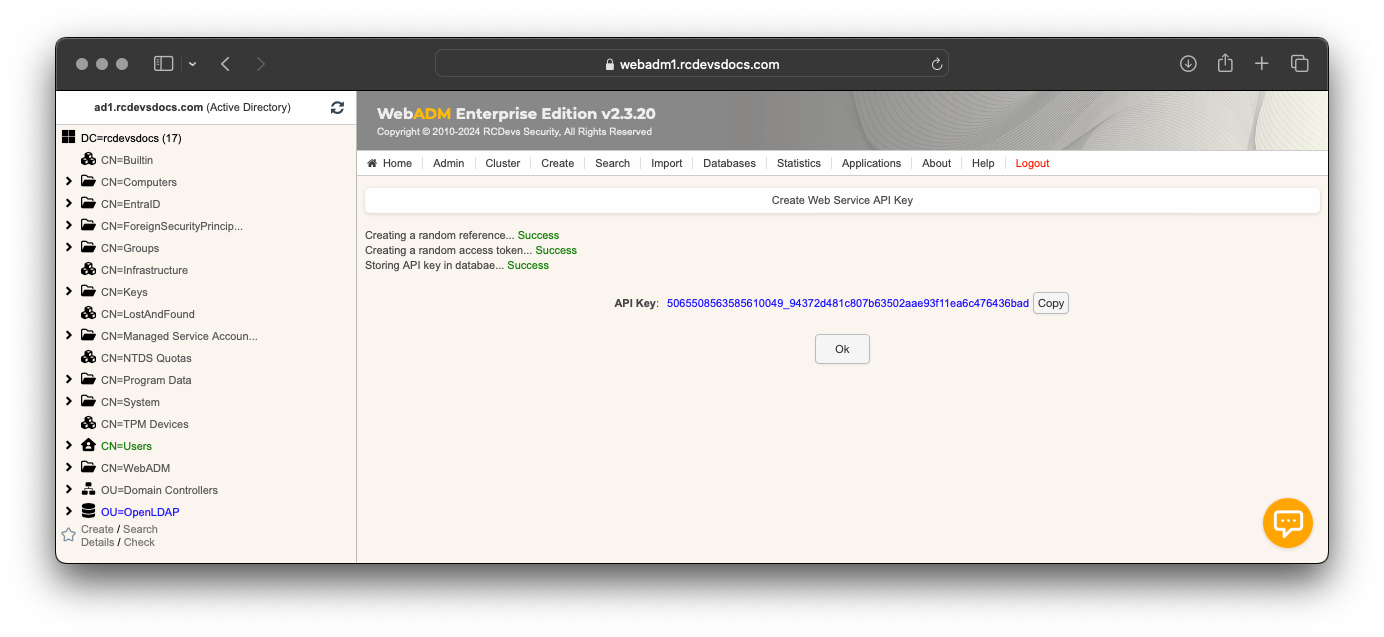1384x637 pixels.
Task: Expand the OU=Domain Controllers node
Action: click(69, 490)
